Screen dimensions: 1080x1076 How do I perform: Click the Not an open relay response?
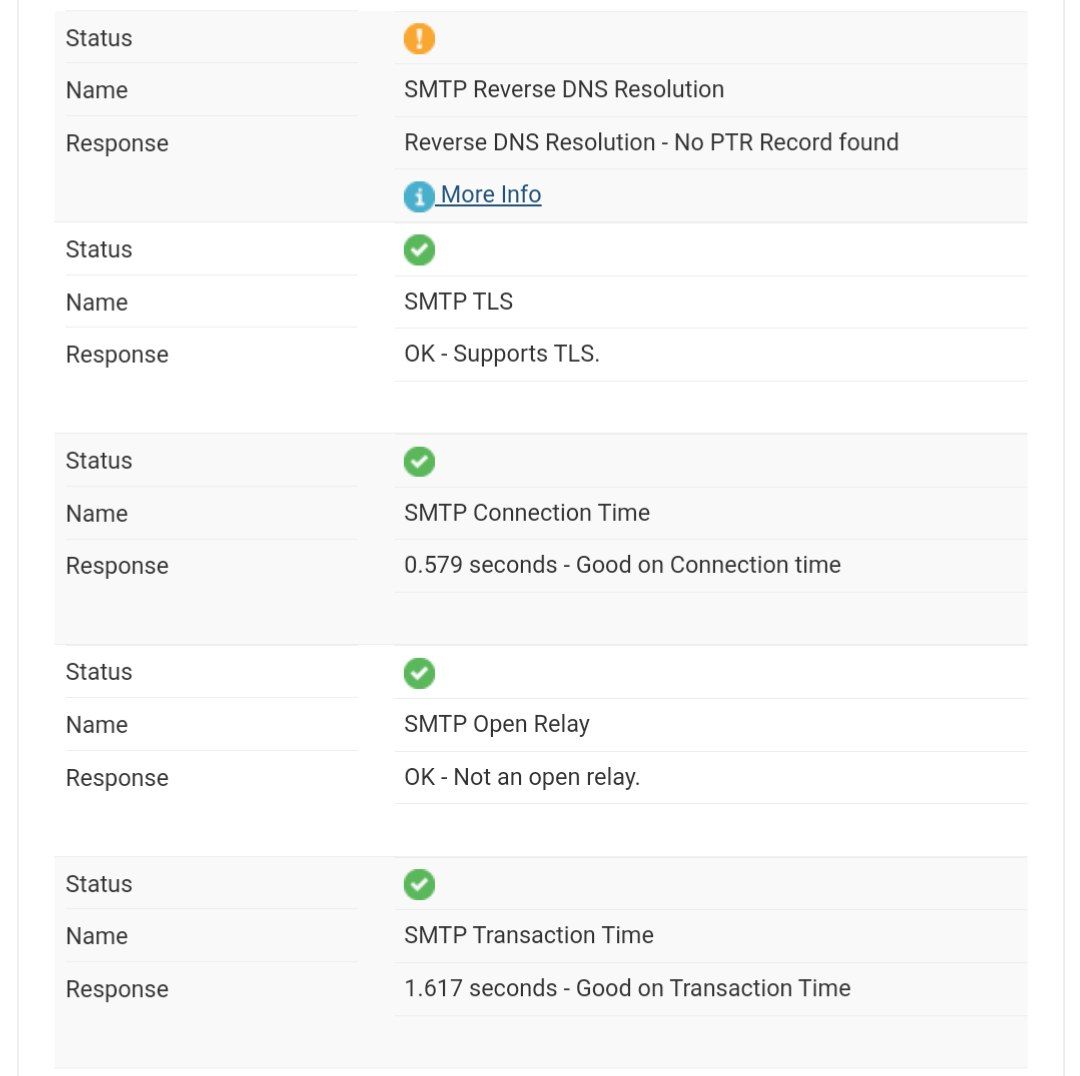522,778
